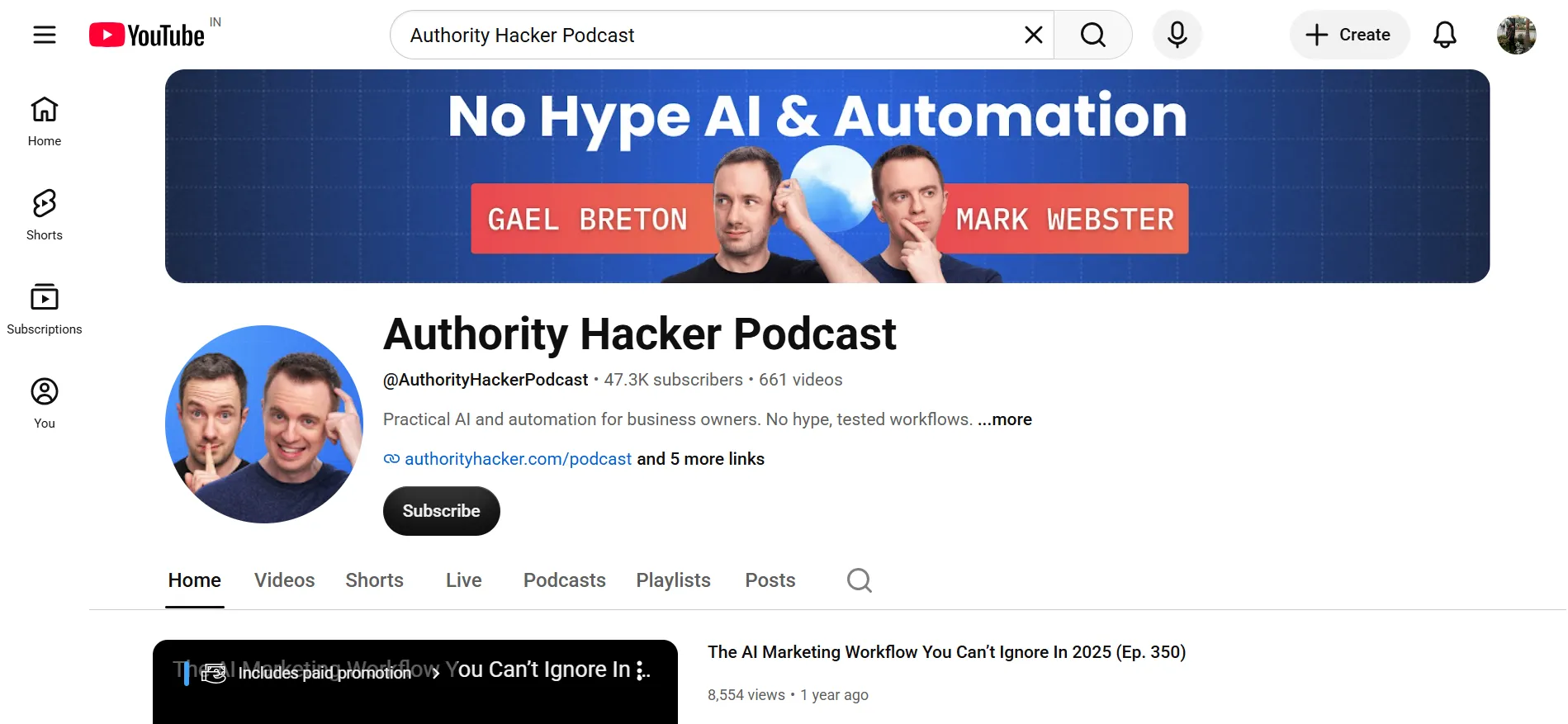The height and width of the screenshot is (724, 1568).
Task: Search within the channel using magnifier
Action: click(860, 580)
